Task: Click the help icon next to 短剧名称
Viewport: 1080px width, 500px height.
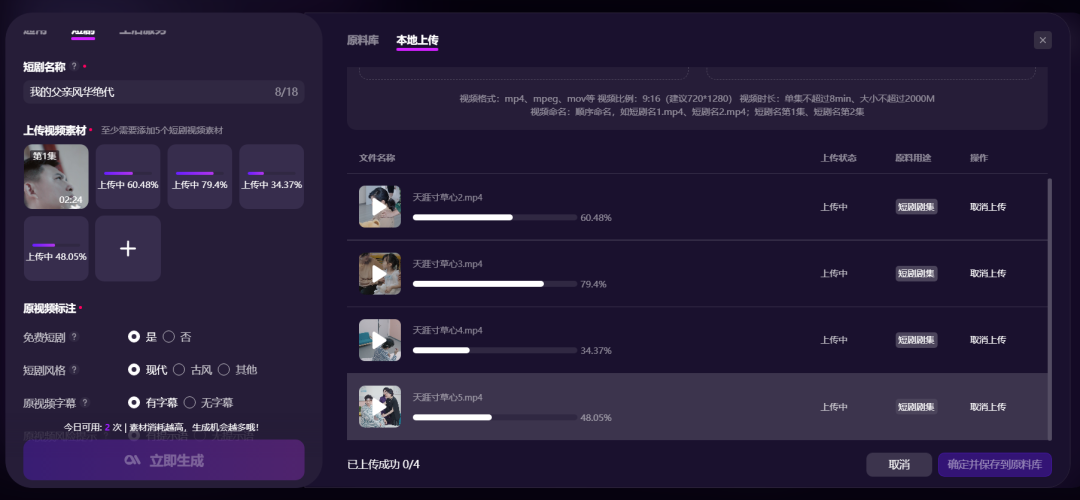Action: click(x=74, y=67)
